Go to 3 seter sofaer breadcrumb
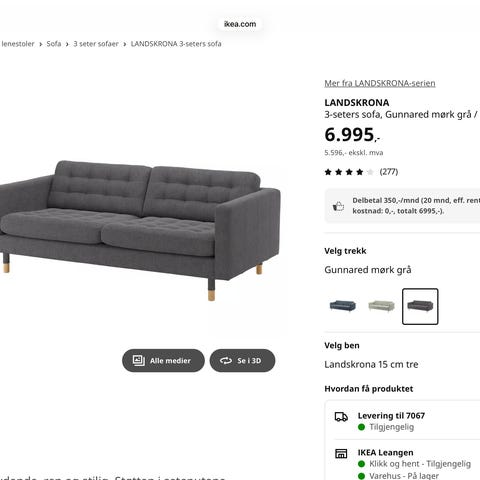The width and height of the screenshot is (480, 480). point(96,44)
